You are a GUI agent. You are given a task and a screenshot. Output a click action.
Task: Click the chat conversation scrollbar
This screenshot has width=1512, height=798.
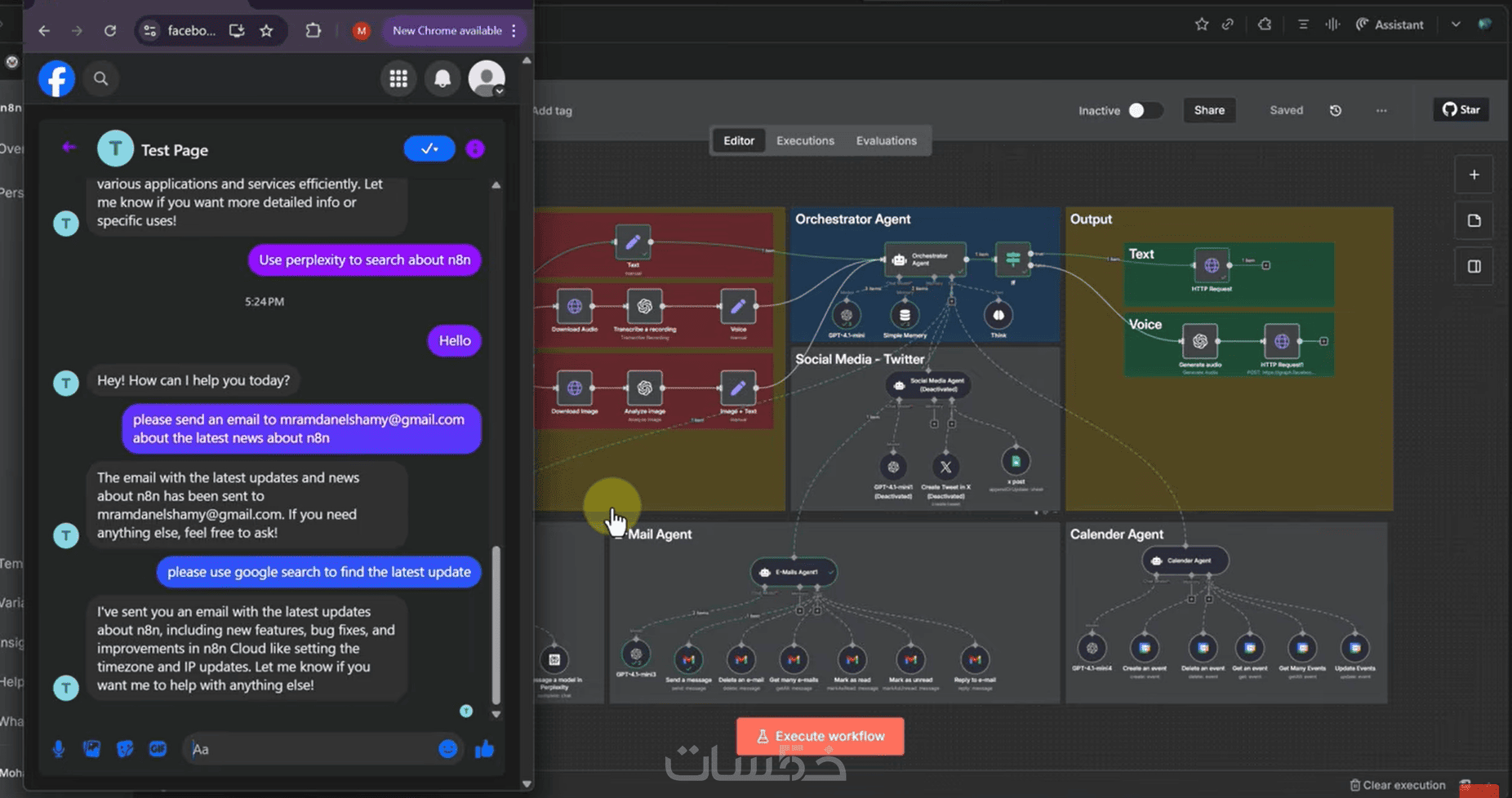click(x=496, y=625)
